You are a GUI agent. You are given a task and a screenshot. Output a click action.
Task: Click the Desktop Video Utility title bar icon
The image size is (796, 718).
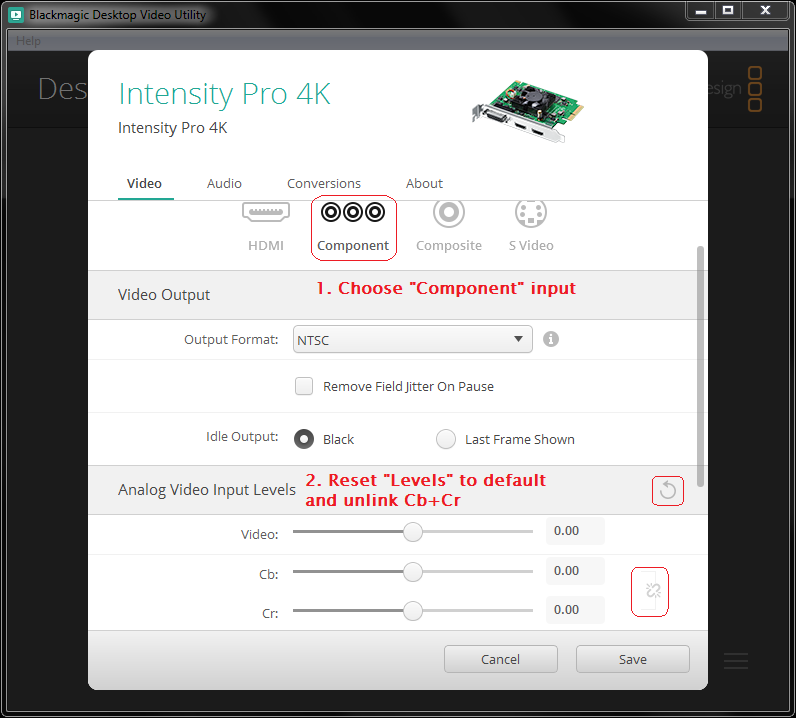(x=16, y=15)
